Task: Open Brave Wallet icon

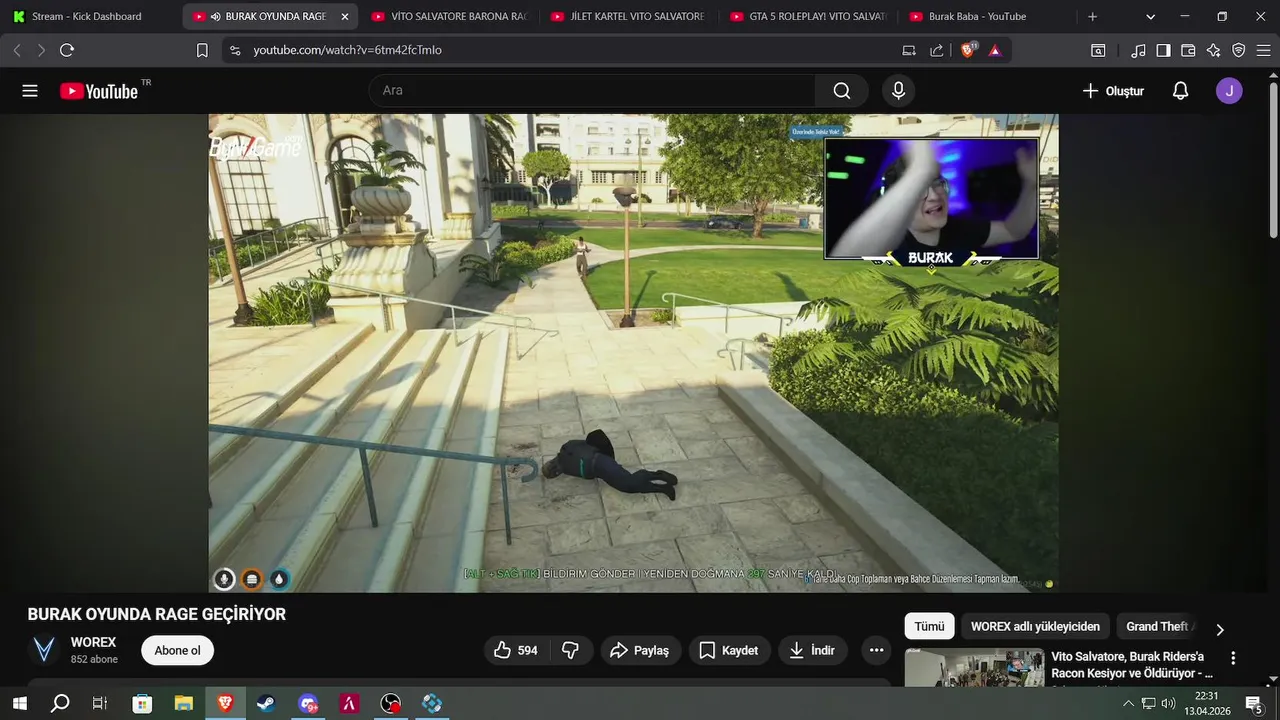Action: pyautogui.click(x=1188, y=50)
